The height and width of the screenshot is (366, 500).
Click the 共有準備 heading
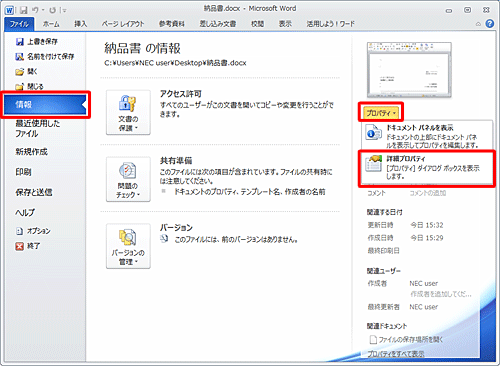coord(176,161)
